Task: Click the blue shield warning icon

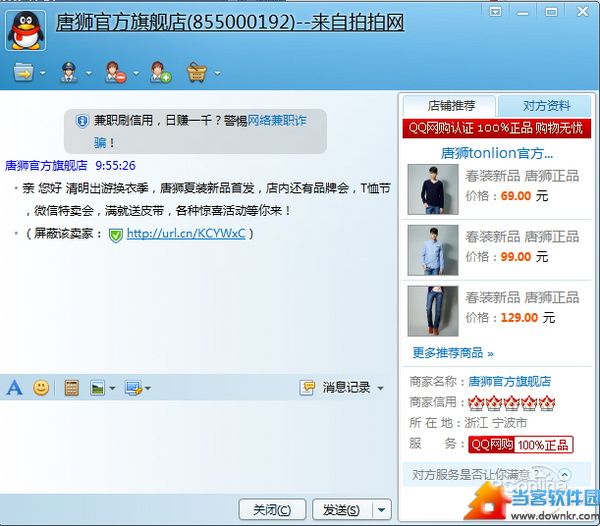Action: [82, 121]
